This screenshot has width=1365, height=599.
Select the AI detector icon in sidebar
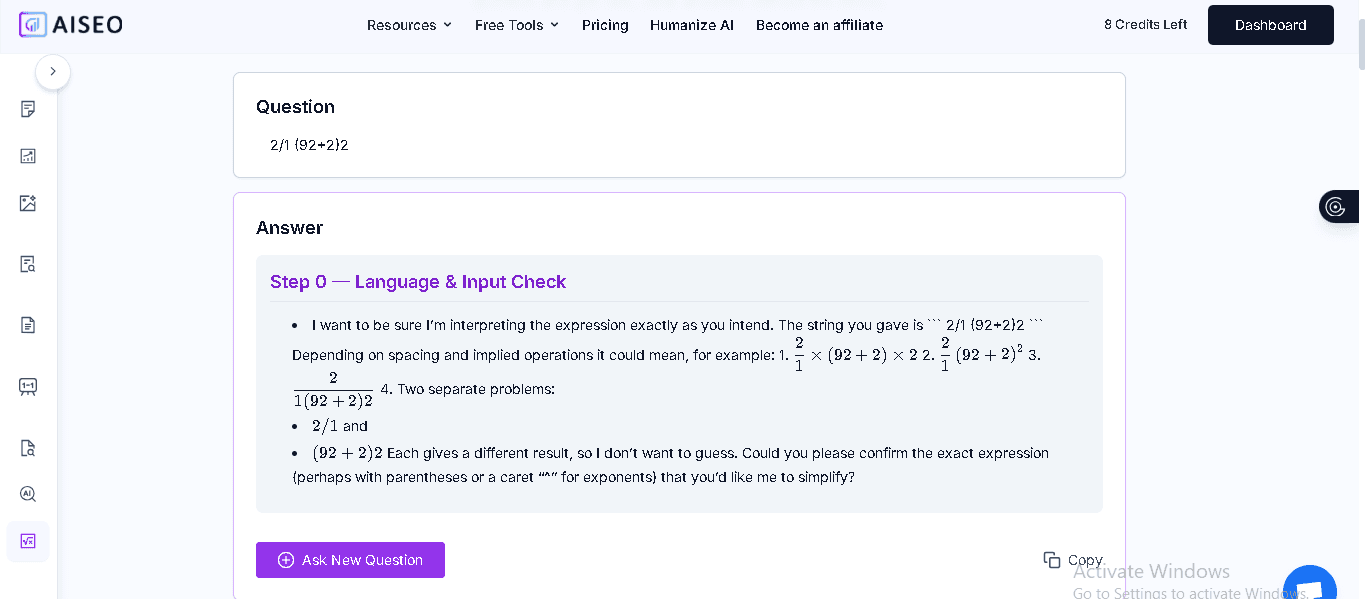pyautogui.click(x=28, y=493)
